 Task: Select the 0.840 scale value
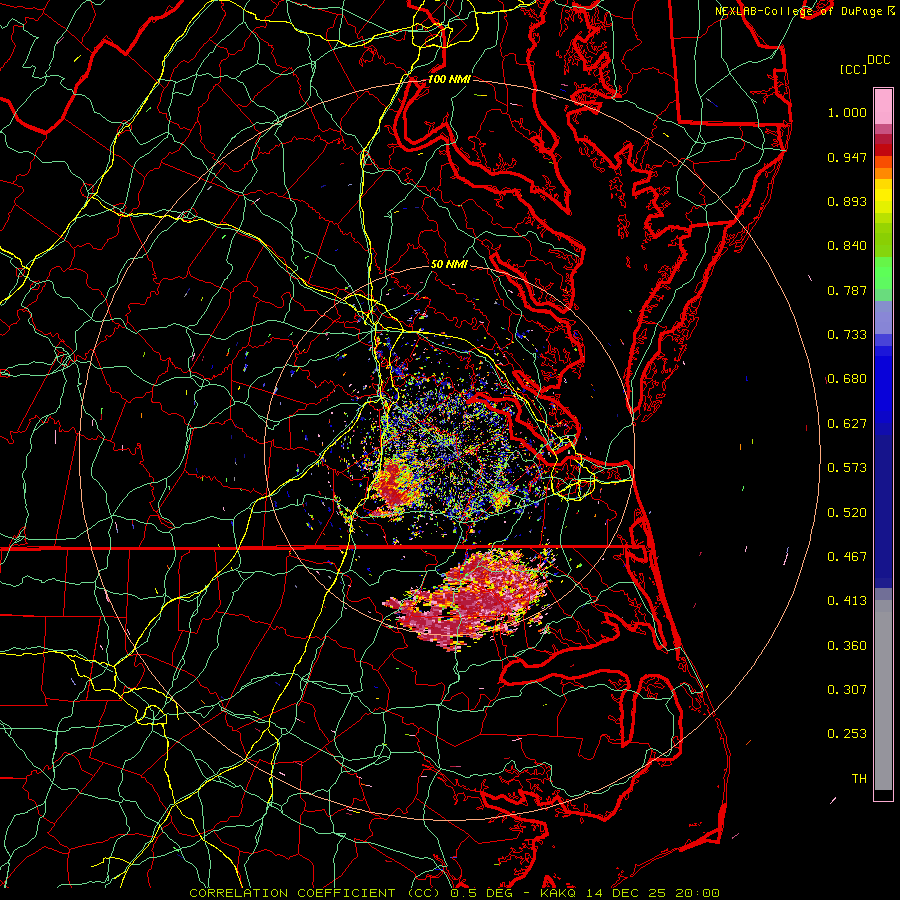click(847, 246)
